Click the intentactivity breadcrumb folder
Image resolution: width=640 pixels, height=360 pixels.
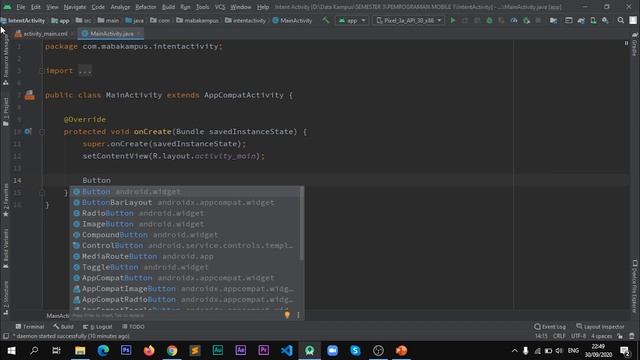click(245, 20)
